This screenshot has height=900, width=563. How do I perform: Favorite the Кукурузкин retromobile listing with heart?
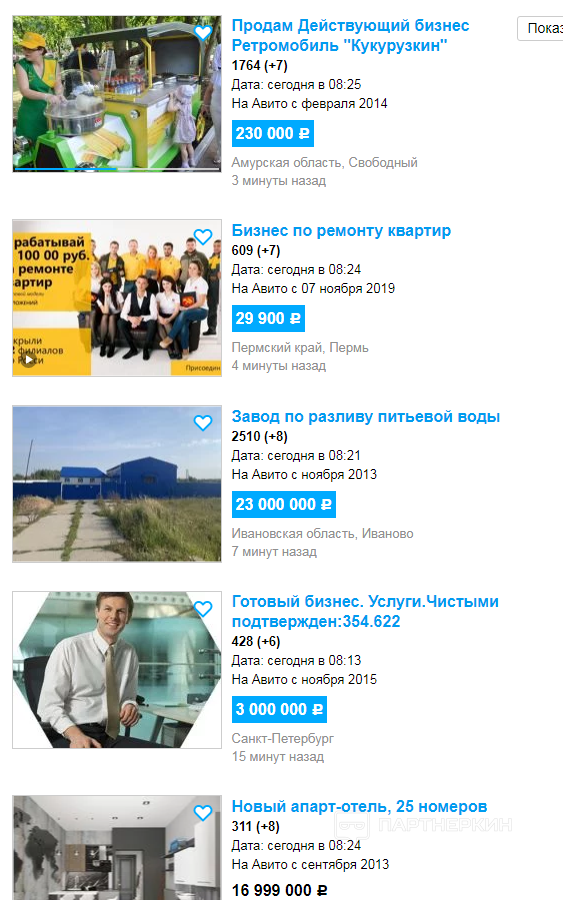pyautogui.click(x=203, y=33)
